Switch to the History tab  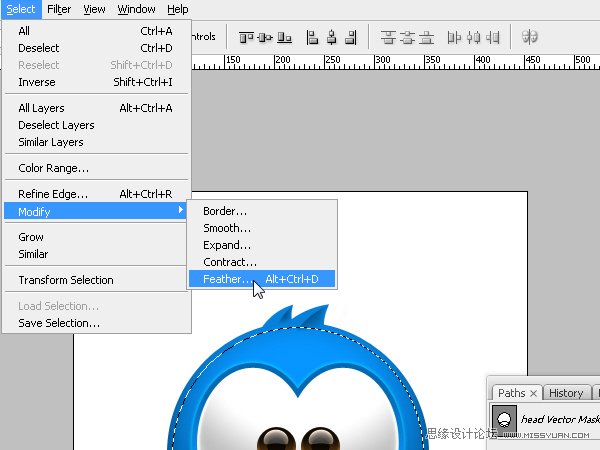pyautogui.click(x=566, y=393)
